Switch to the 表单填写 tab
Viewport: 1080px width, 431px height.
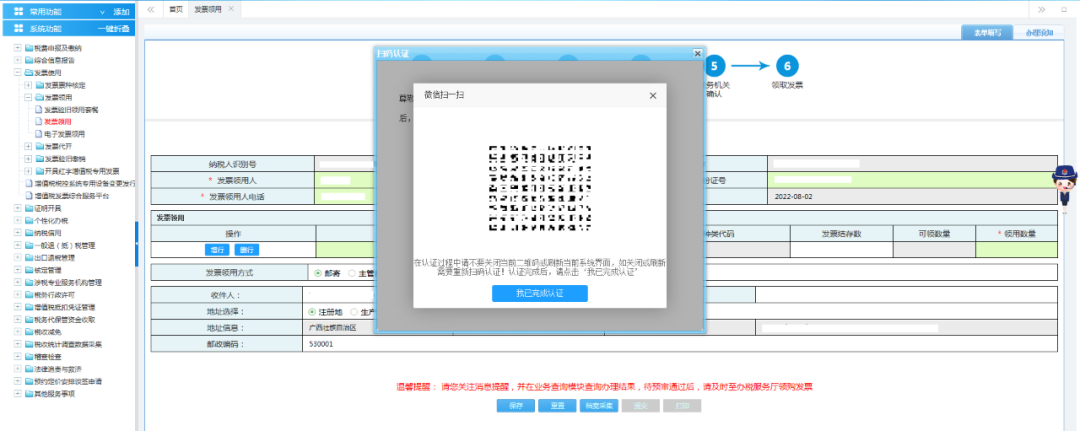point(986,32)
